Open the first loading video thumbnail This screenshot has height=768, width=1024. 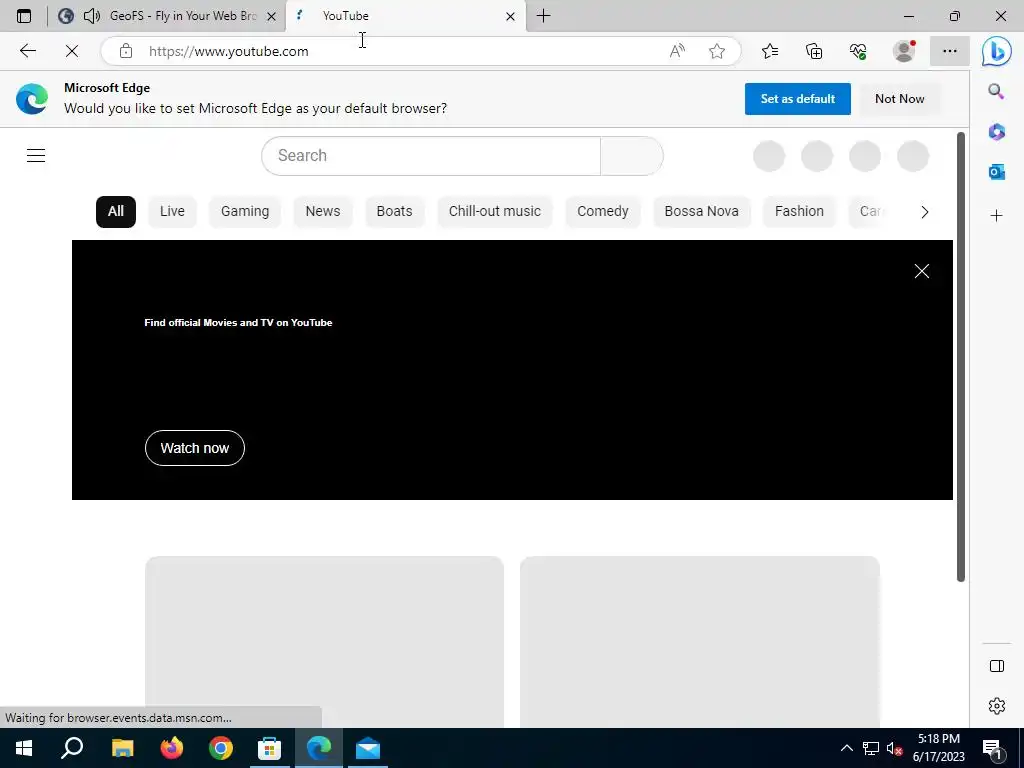point(325,641)
